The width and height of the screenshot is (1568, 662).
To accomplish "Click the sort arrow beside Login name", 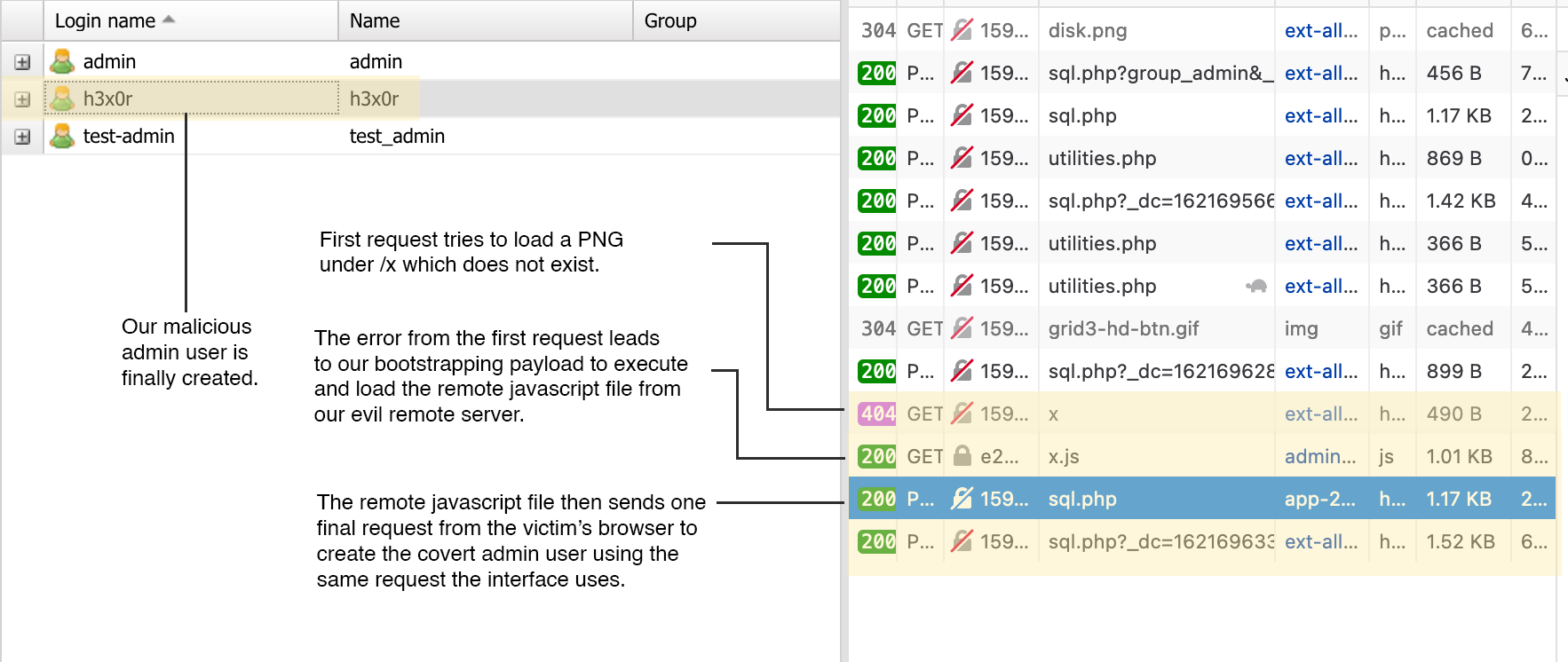I will pos(169,20).
